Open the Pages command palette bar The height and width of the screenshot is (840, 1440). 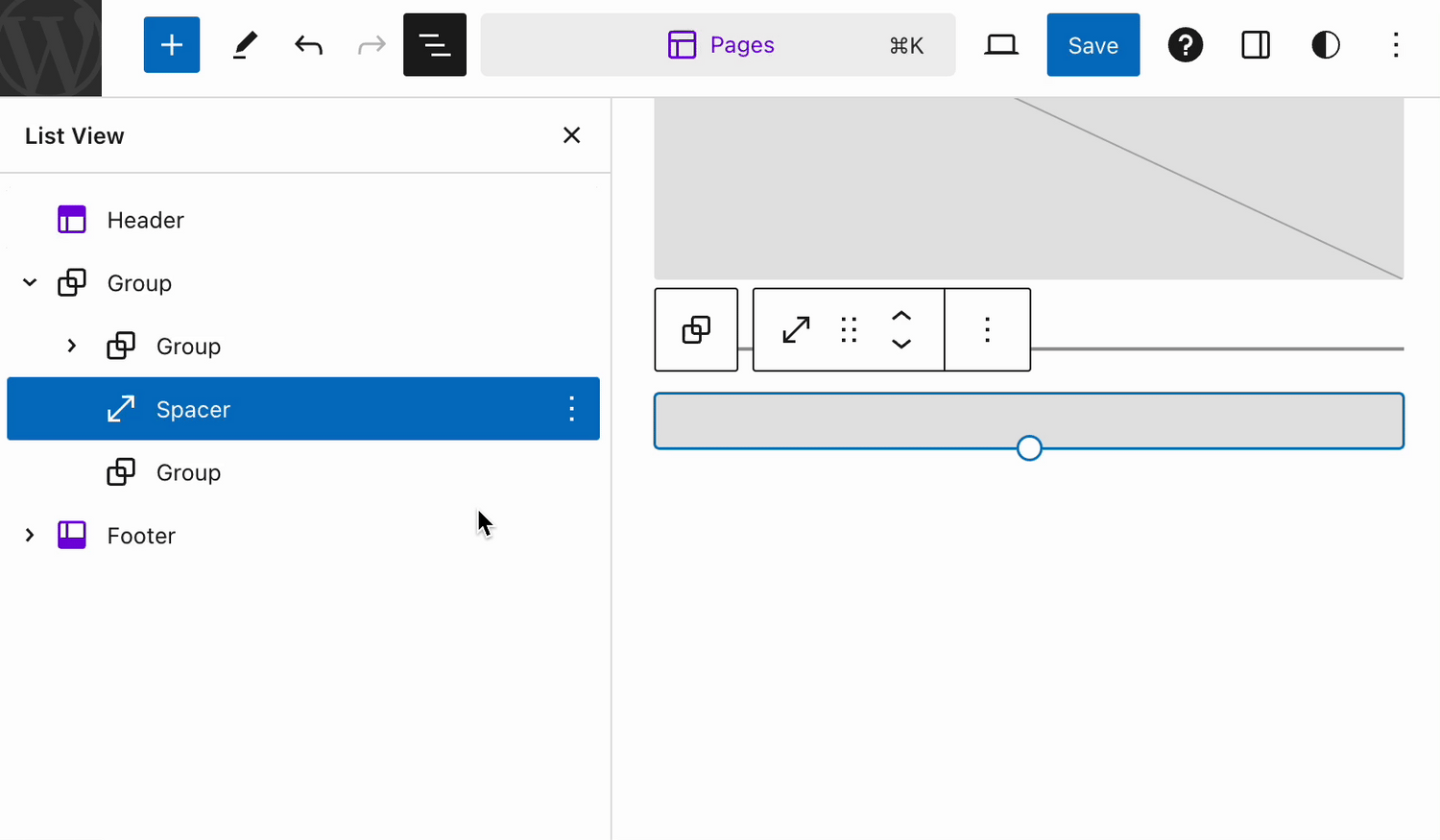718,45
